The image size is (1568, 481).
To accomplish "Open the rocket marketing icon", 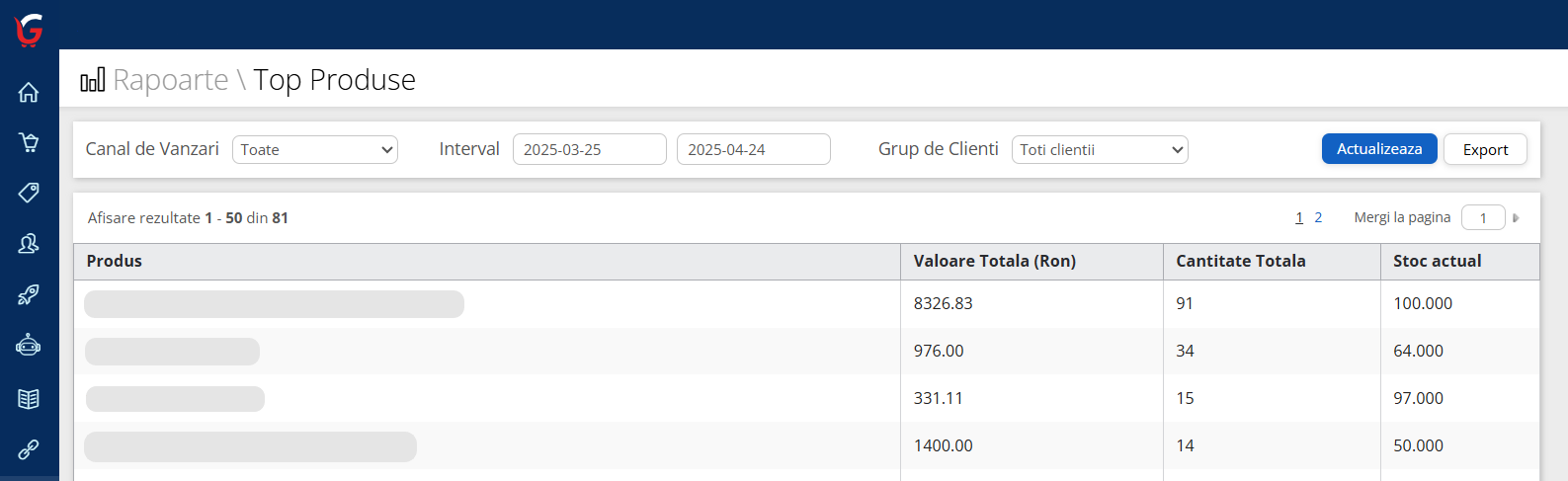I will coord(29,294).
